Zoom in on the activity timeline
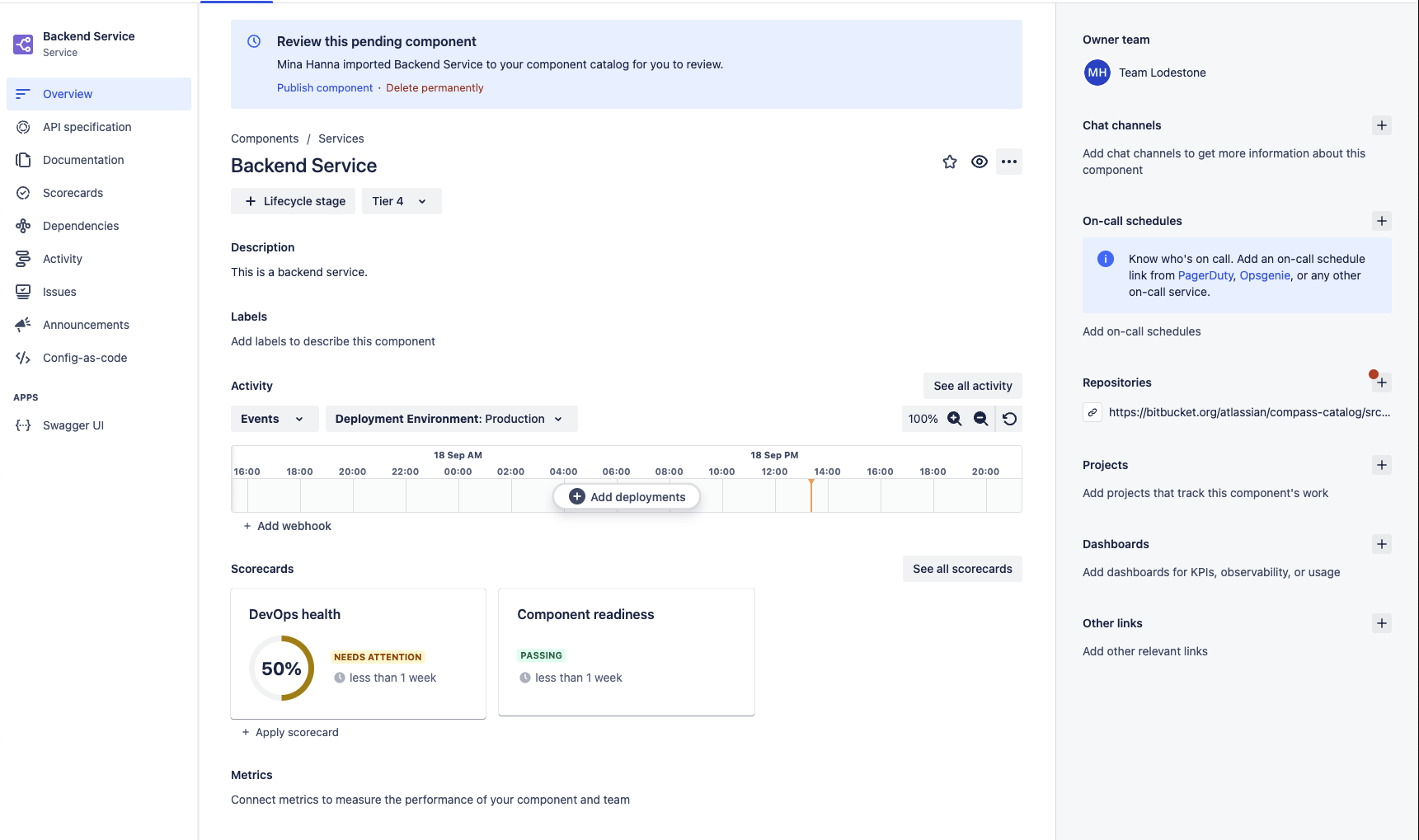 [954, 418]
